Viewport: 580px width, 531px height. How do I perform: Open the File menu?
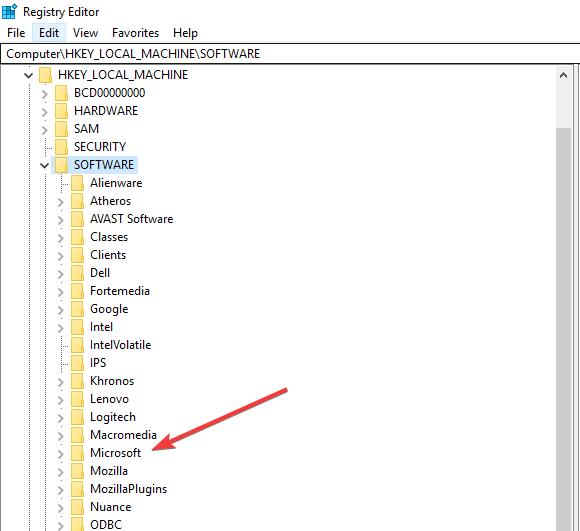pos(16,33)
